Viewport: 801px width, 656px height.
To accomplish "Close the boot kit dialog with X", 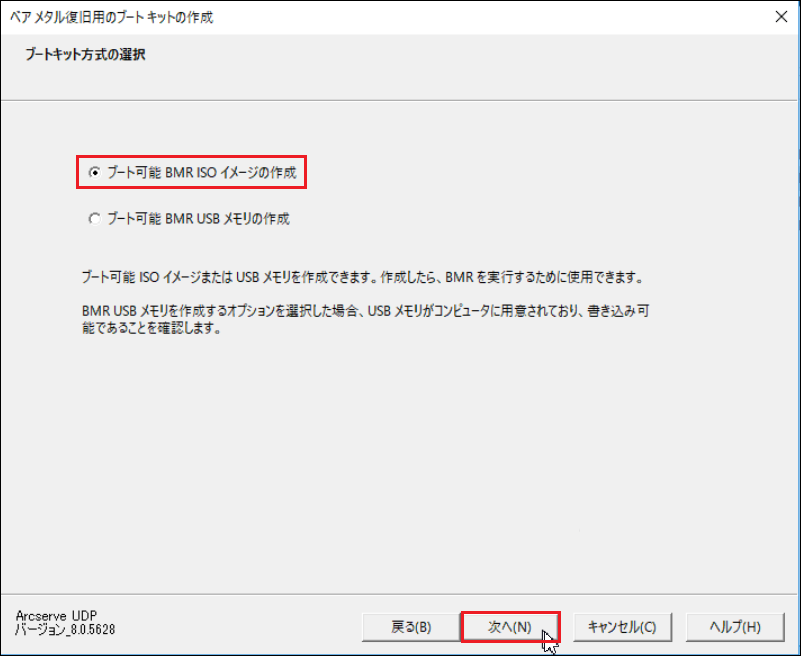I will click(781, 17).
